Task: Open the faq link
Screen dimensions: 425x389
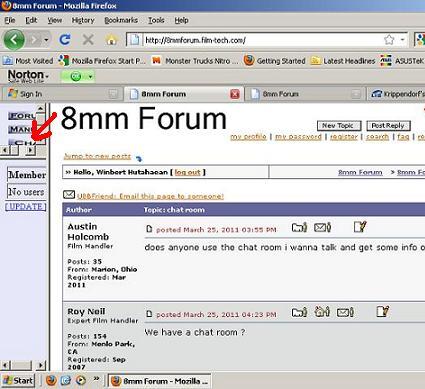Action: (x=403, y=137)
